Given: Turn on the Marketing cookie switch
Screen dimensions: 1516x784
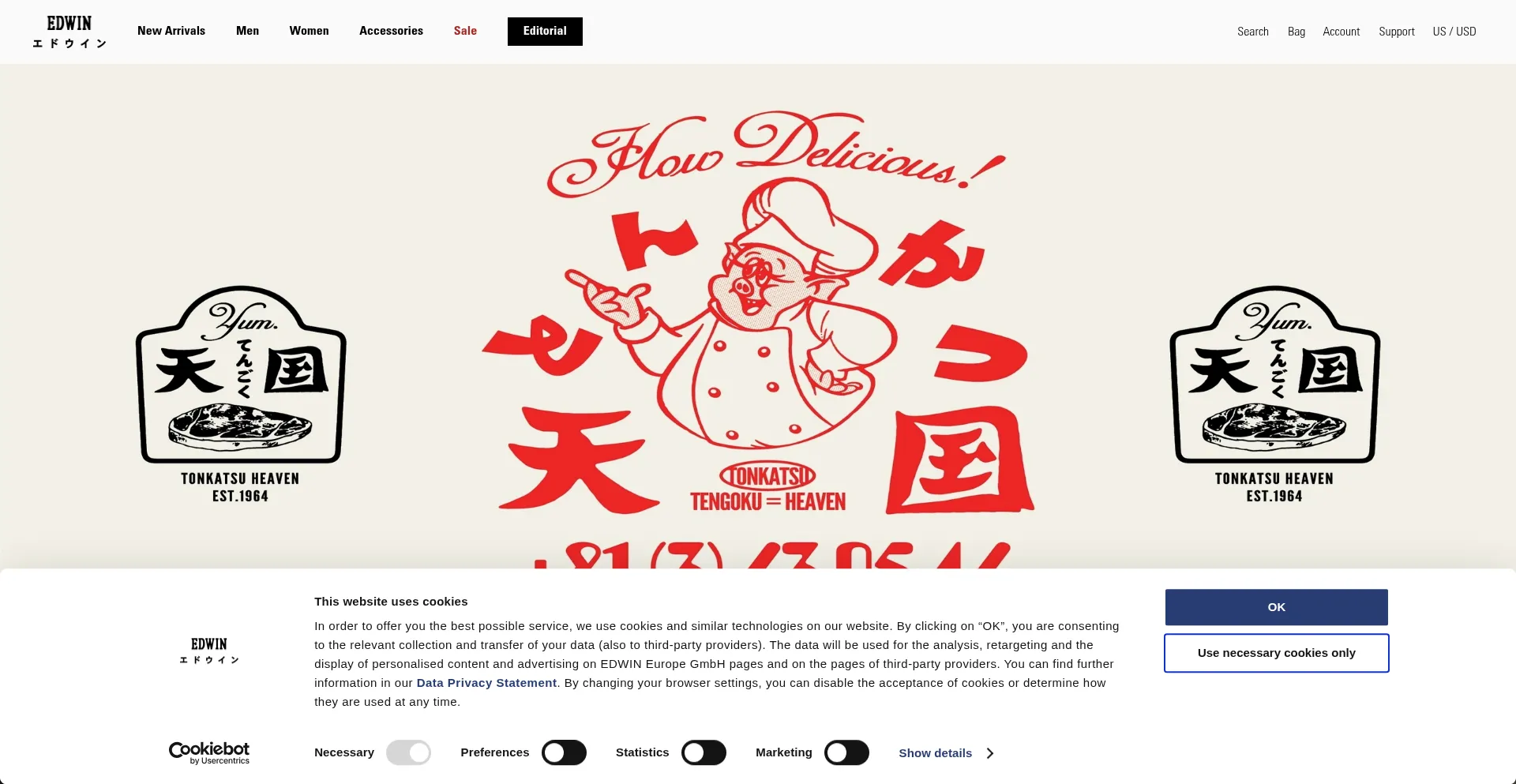Looking at the screenshot, I should click(846, 753).
